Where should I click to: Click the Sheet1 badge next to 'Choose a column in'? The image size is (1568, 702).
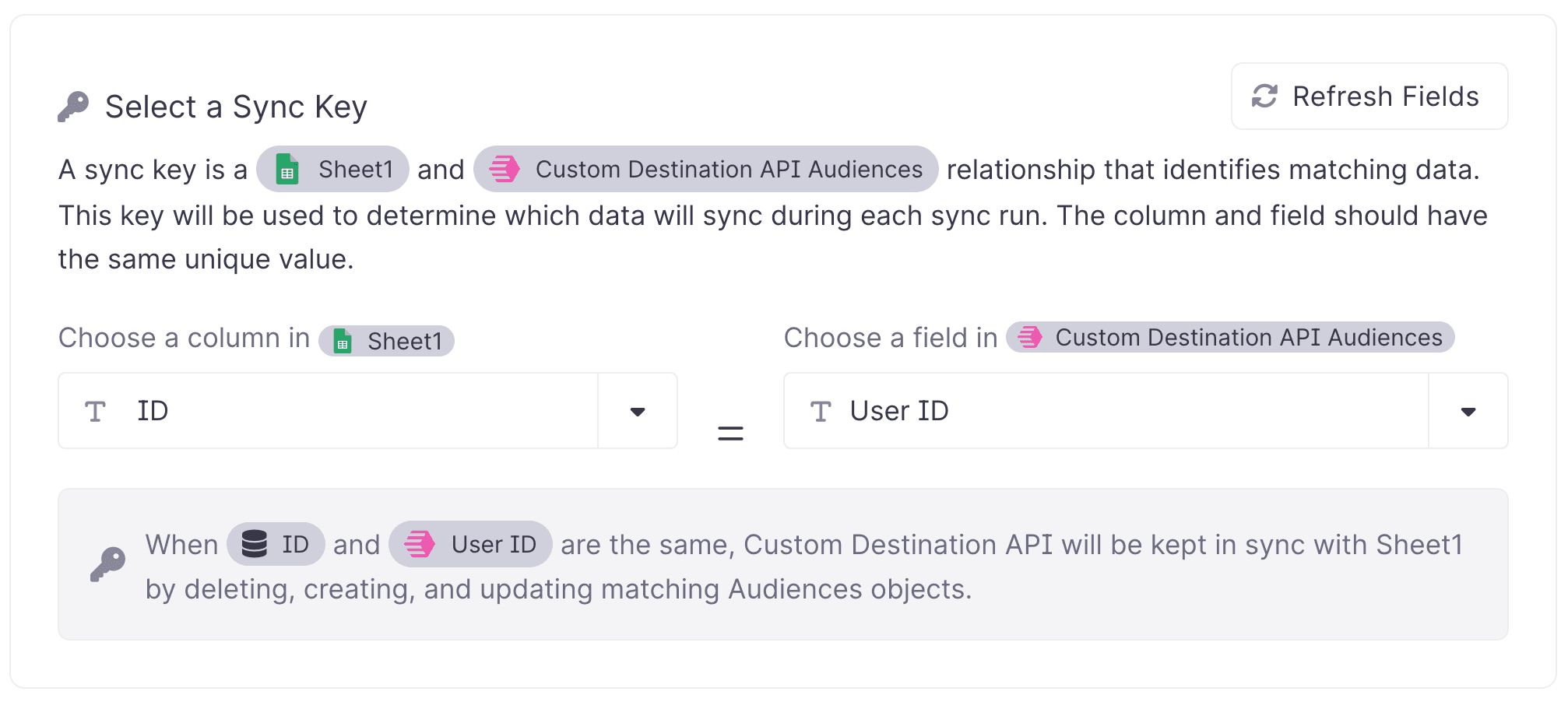[386, 340]
